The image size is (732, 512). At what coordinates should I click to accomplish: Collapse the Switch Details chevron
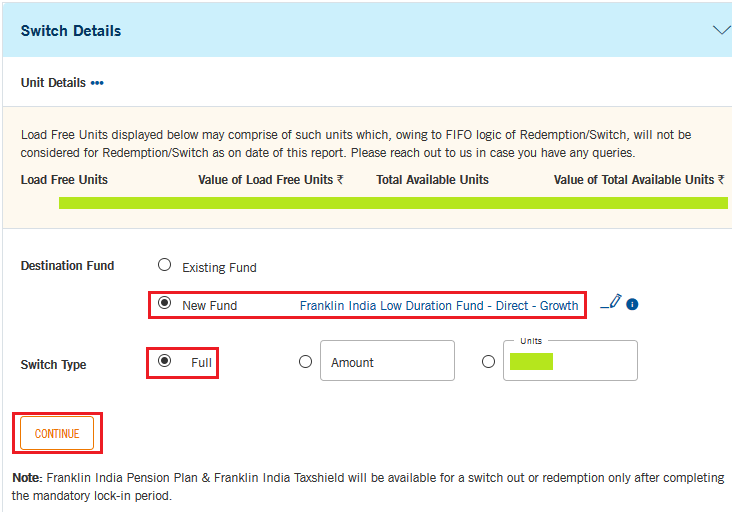click(721, 30)
